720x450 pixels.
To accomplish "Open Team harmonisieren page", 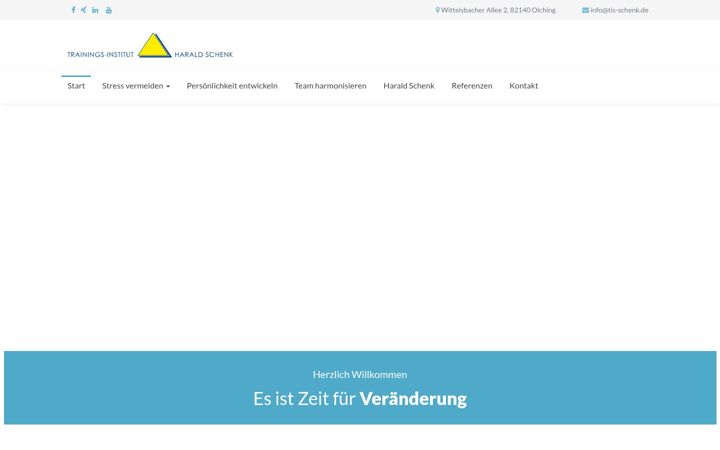I will pos(331,85).
